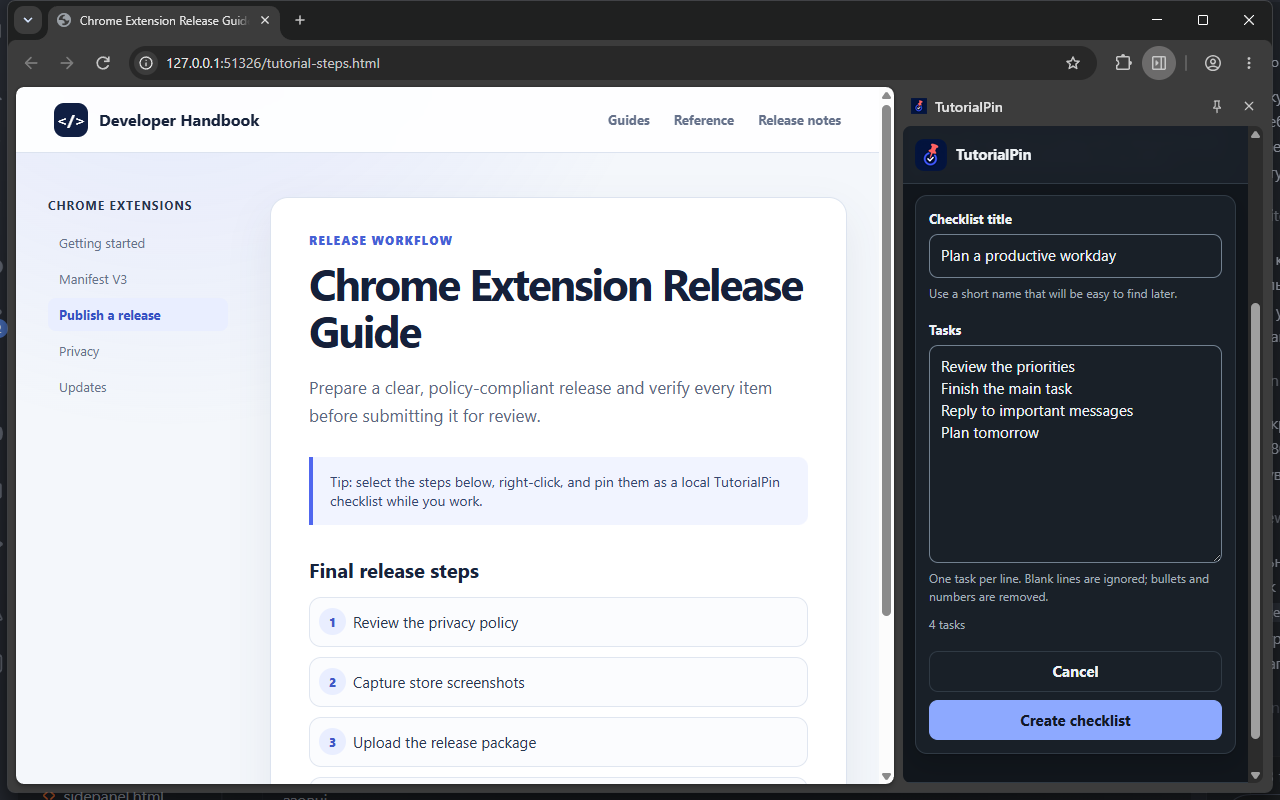Select Publish a release in sidebar
This screenshot has height=800, width=1280.
tap(138, 315)
